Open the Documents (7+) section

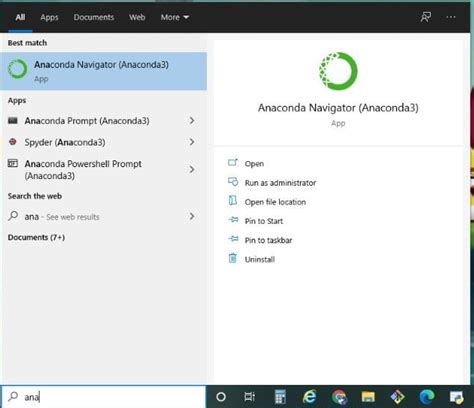point(36,237)
